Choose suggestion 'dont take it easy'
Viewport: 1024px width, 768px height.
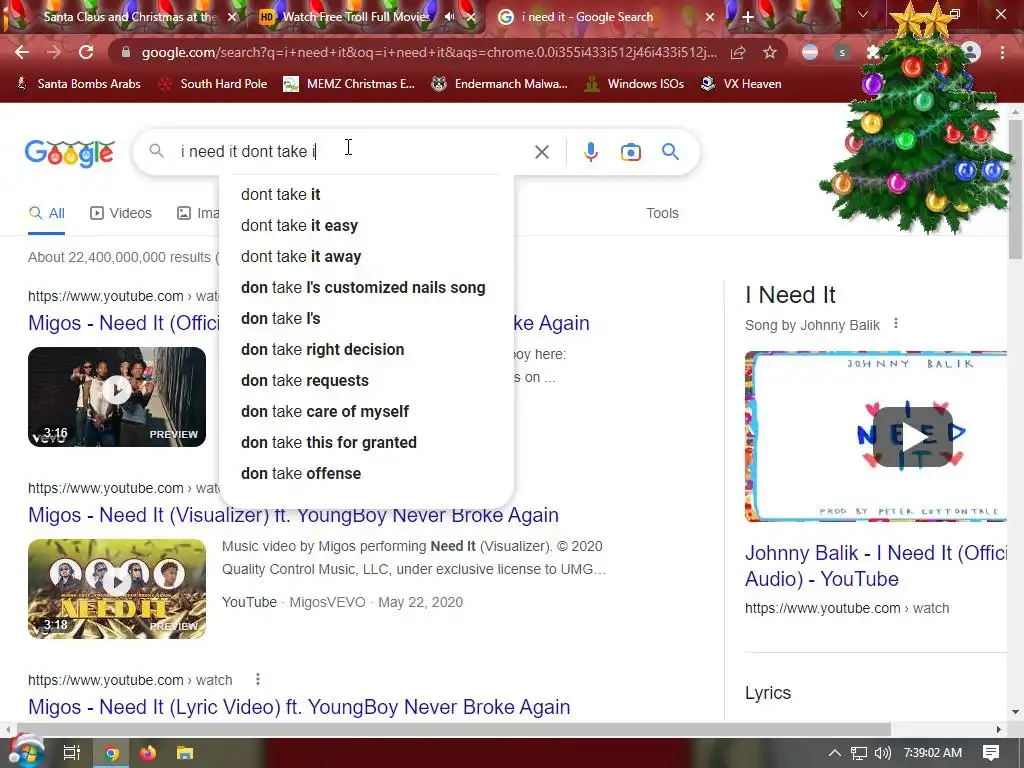coord(366,225)
